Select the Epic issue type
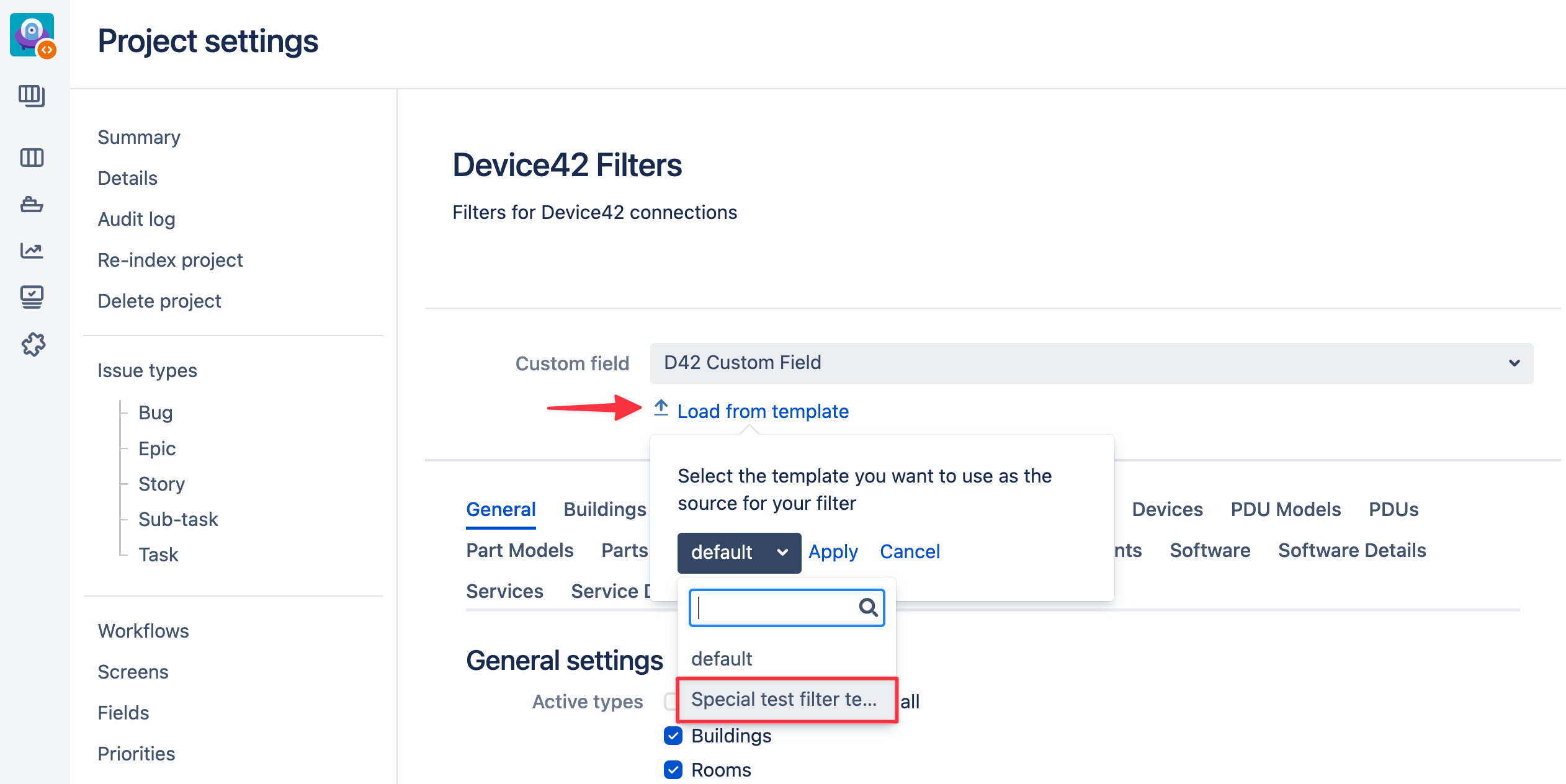Viewport: 1566px width, 784px height. coord(157,448)
